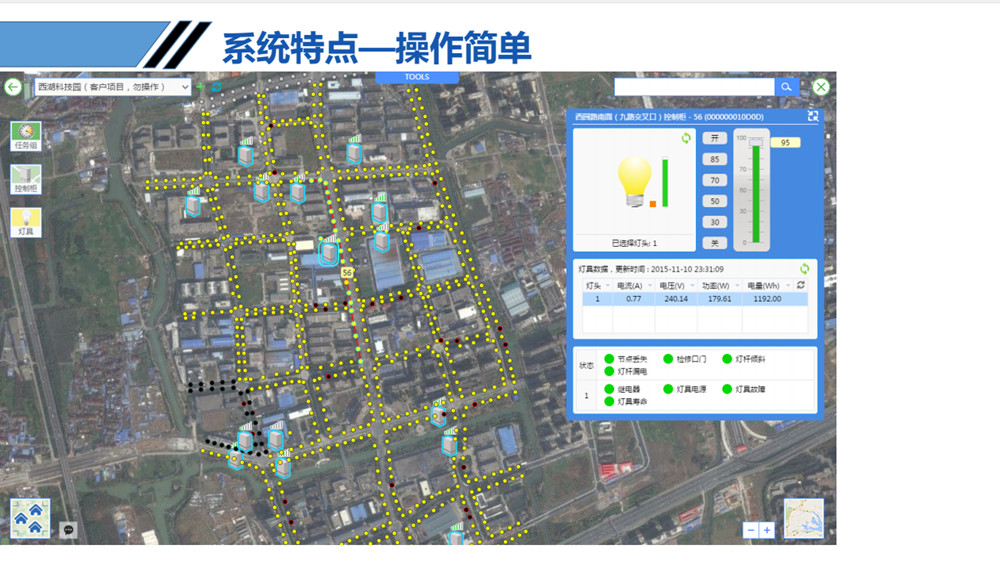1000x579 pixels.
Task: Click the map search input field
Action: (x=694, y=87)
